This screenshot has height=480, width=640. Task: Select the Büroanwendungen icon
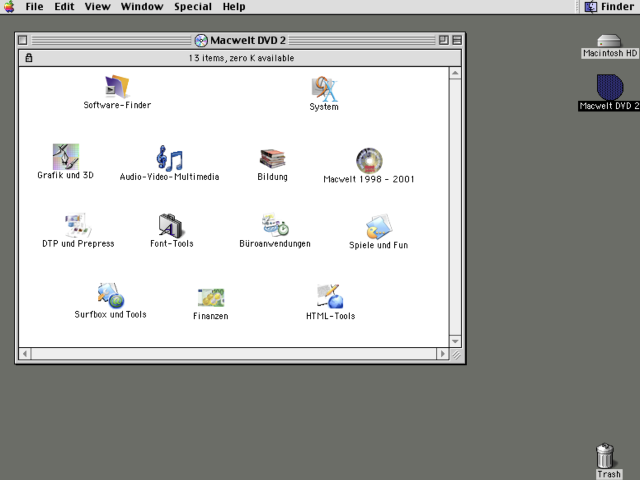275,225
